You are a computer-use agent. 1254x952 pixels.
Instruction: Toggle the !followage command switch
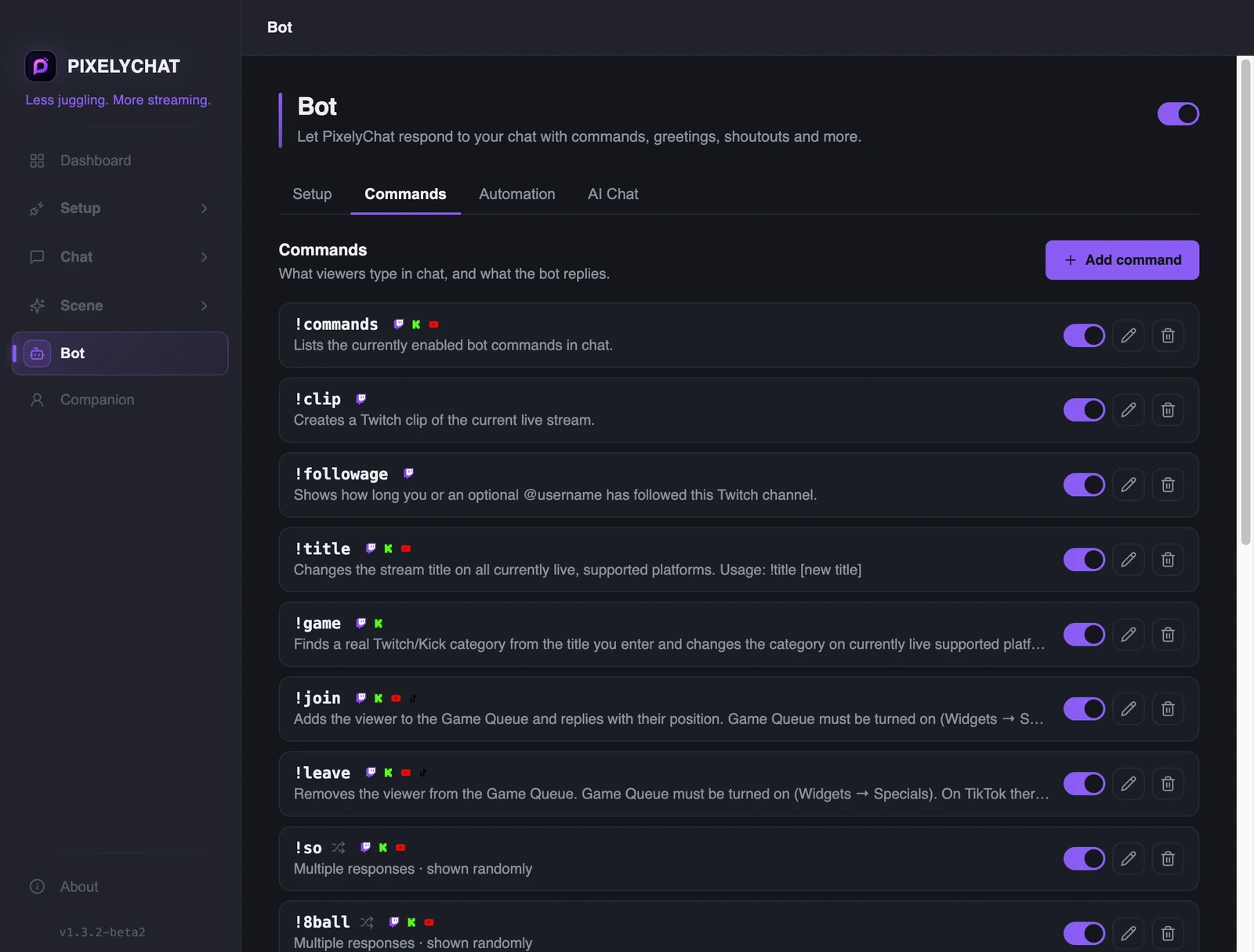(x=1084, y=485)
